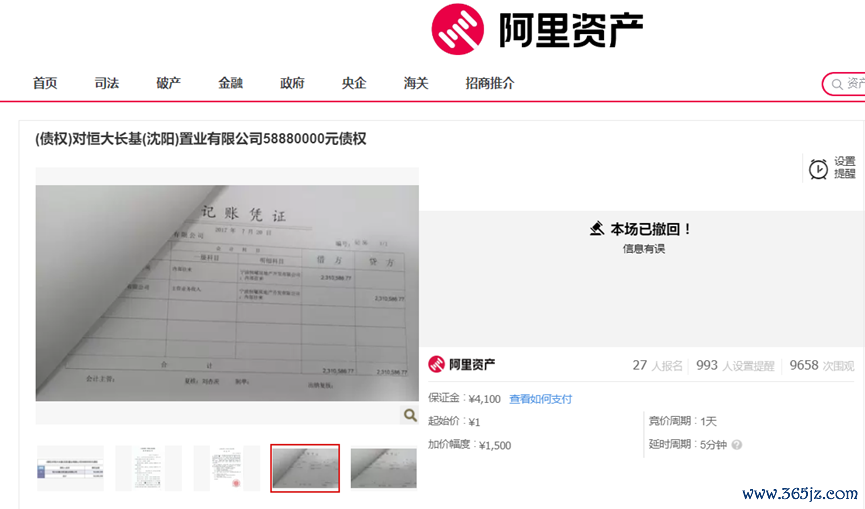Screen dimensions: 865x509
Task: Click the main 记账凭证 preview image
Action: point(227,293)
